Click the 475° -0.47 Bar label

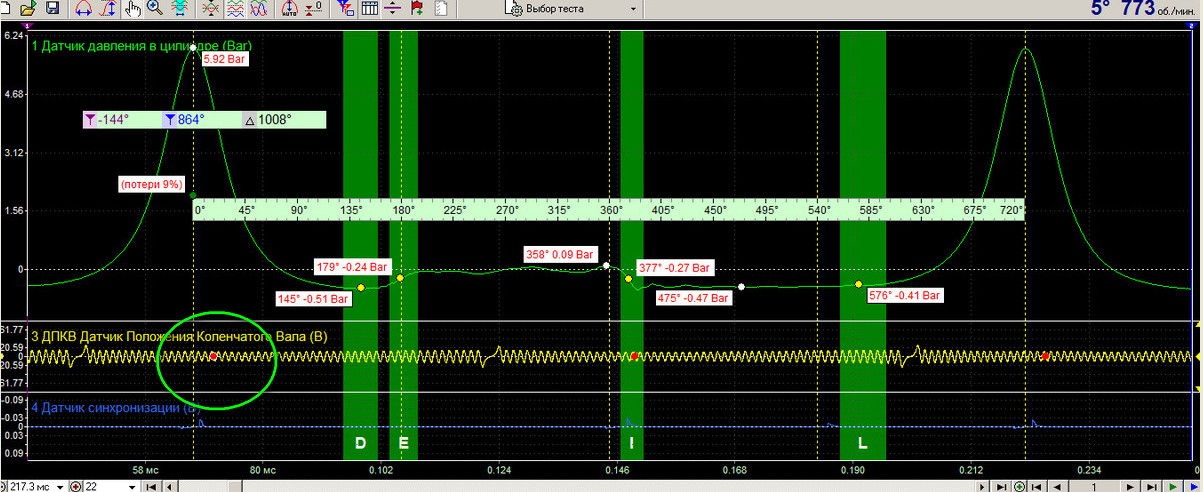[x=693, y=297]
